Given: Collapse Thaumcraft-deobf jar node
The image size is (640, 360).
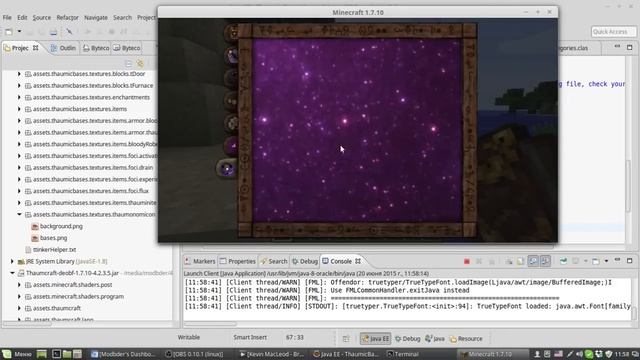Looking at the screenshot, I should point(12,273).
